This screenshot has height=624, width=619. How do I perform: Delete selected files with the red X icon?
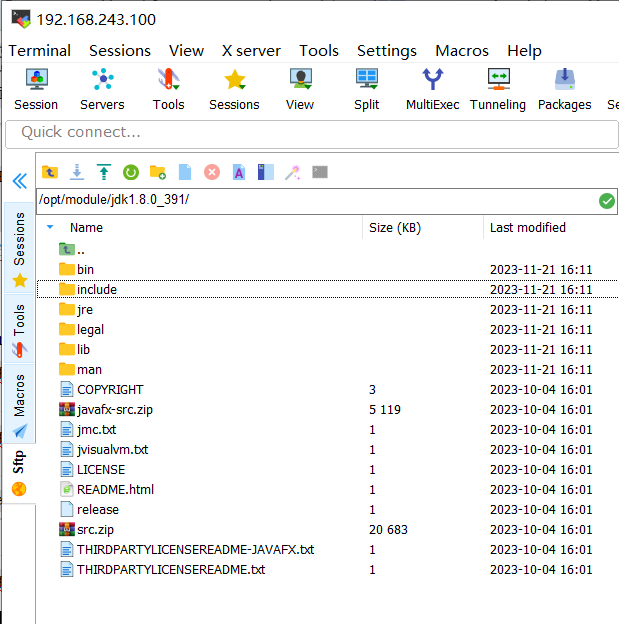(x=212, y=172)
